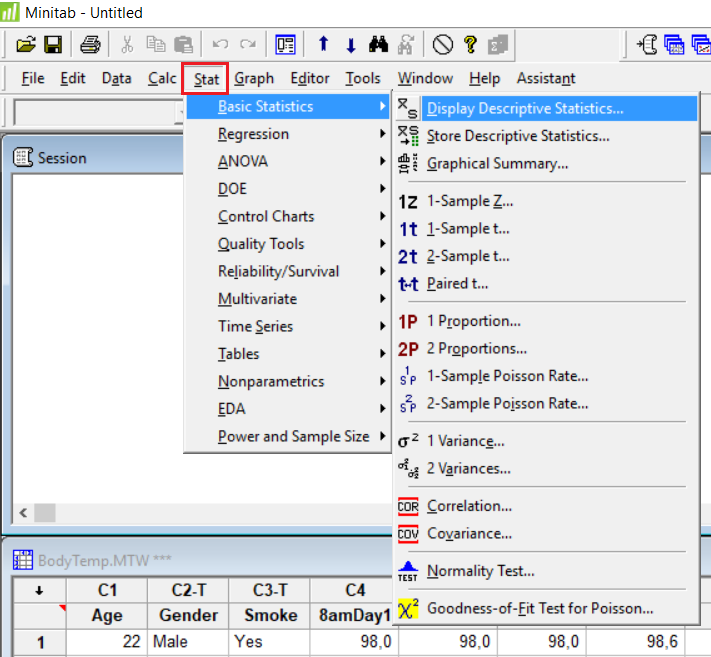This screenshot has width=711, height=657.
Task: Expand the Time Series submenu
Action: (287, 326)
